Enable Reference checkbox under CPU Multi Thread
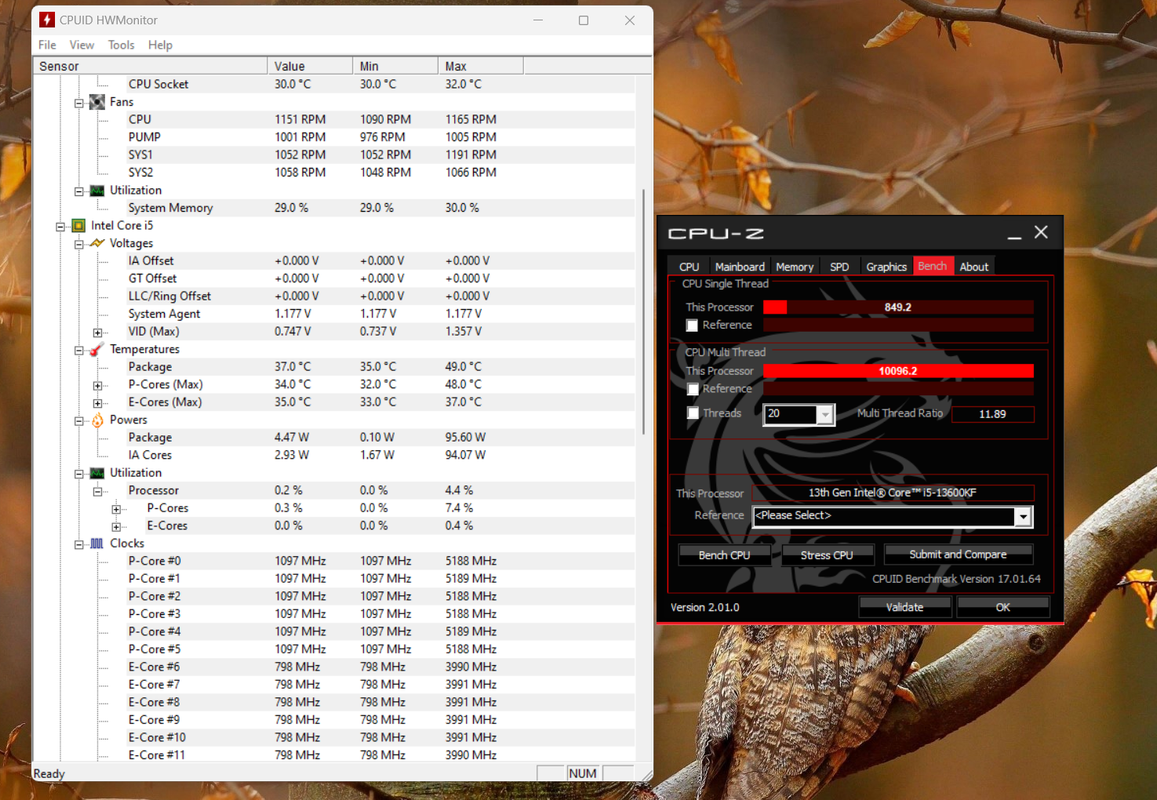The image size is (1157, 800). (693, 389)
